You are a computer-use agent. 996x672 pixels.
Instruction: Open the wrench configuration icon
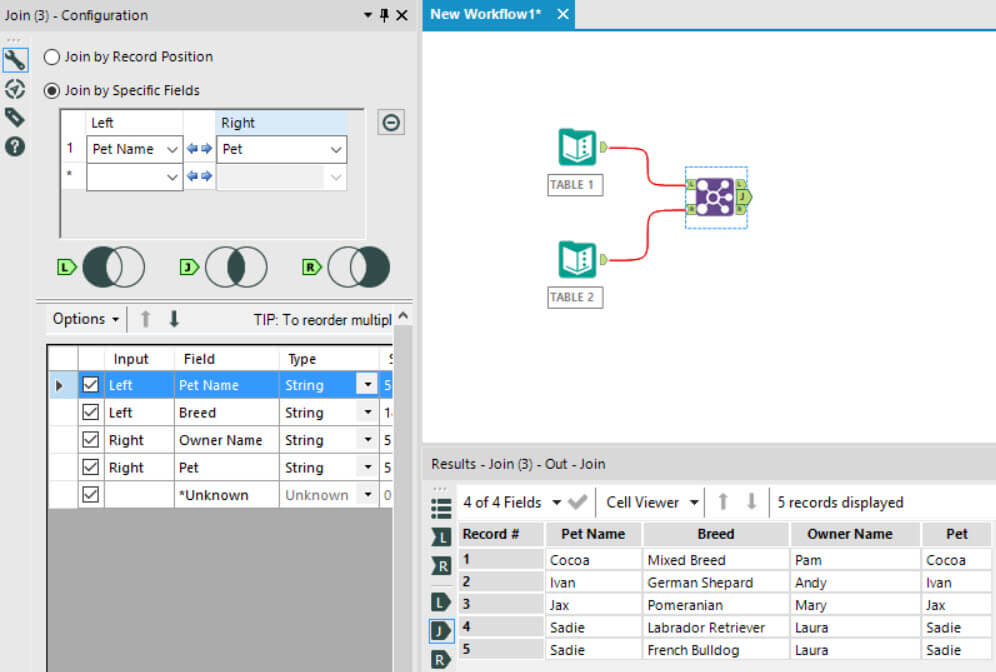(15, 60)
